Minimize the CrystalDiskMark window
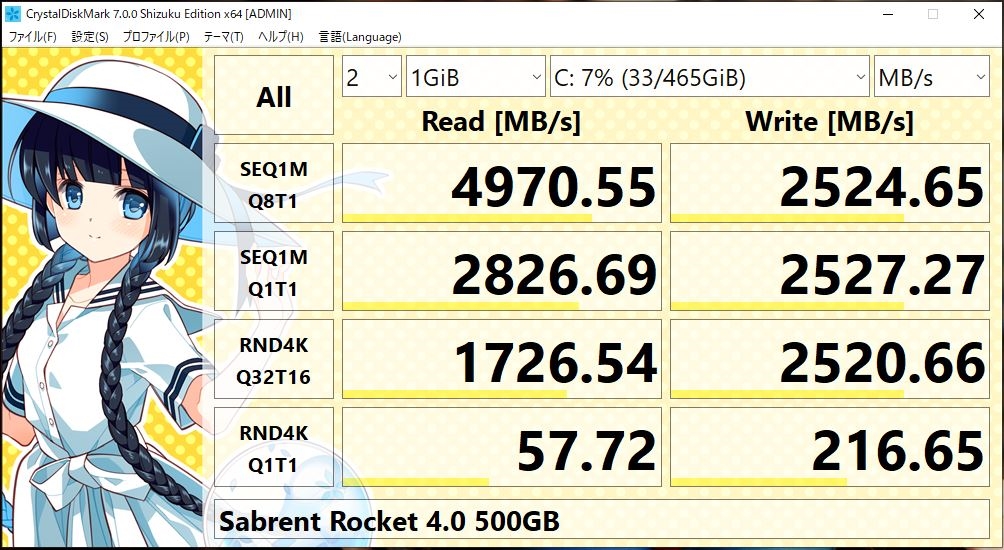The height and width of the screenshot is (550, 1004). (x=886, y=14)
